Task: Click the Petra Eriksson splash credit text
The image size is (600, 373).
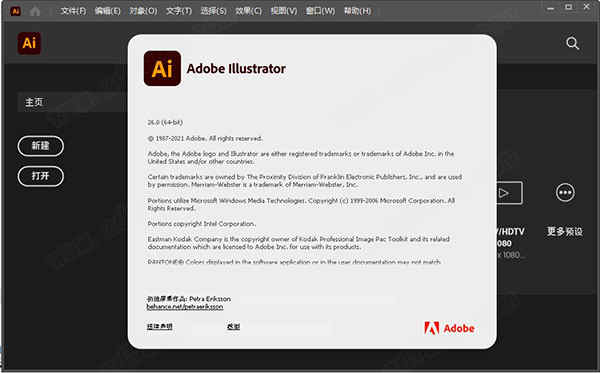Action: [x=189, y=299]
